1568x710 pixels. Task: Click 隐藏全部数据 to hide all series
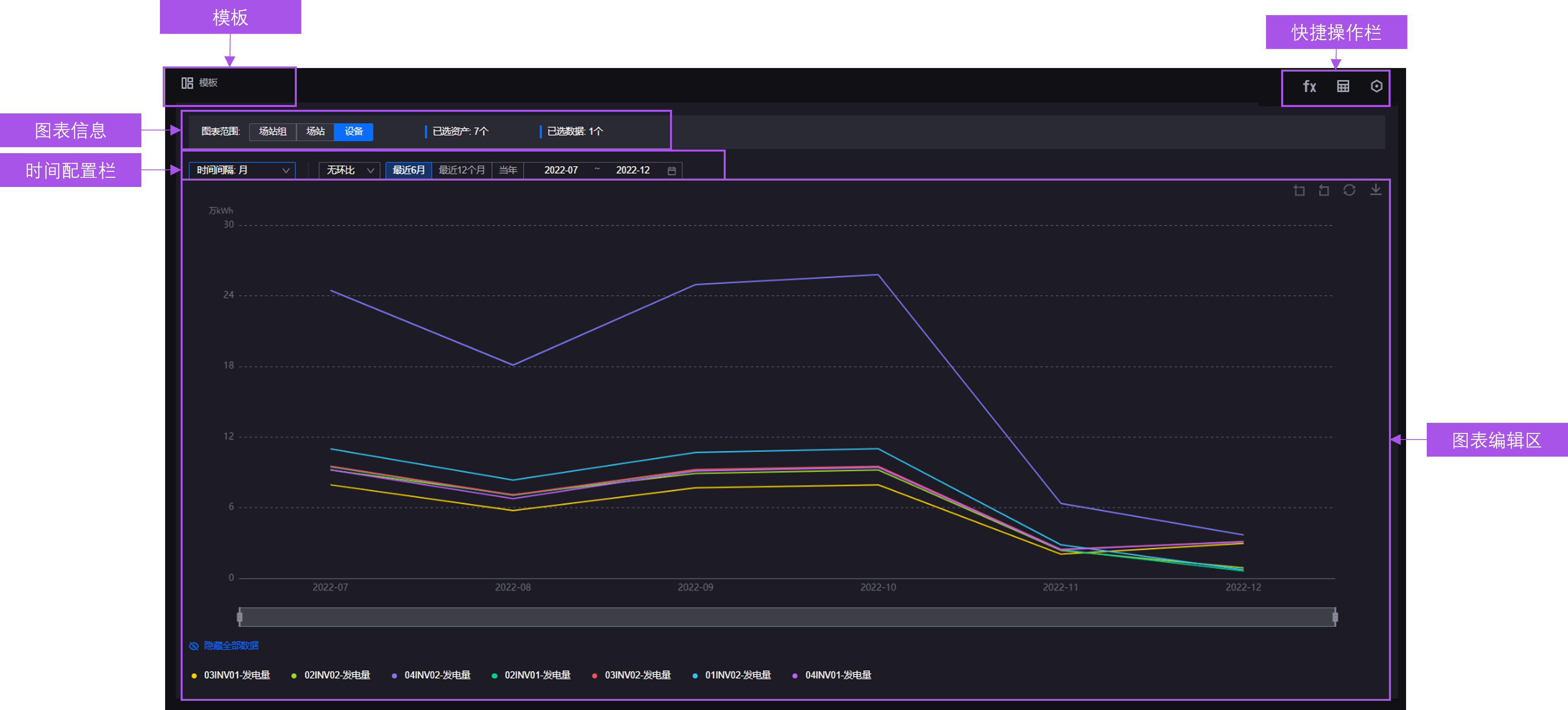coord(231,646)
